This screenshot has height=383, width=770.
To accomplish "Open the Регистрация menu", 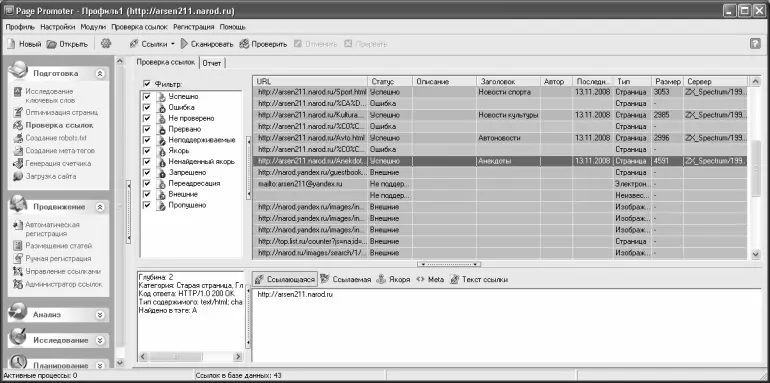I will [193, 27].
